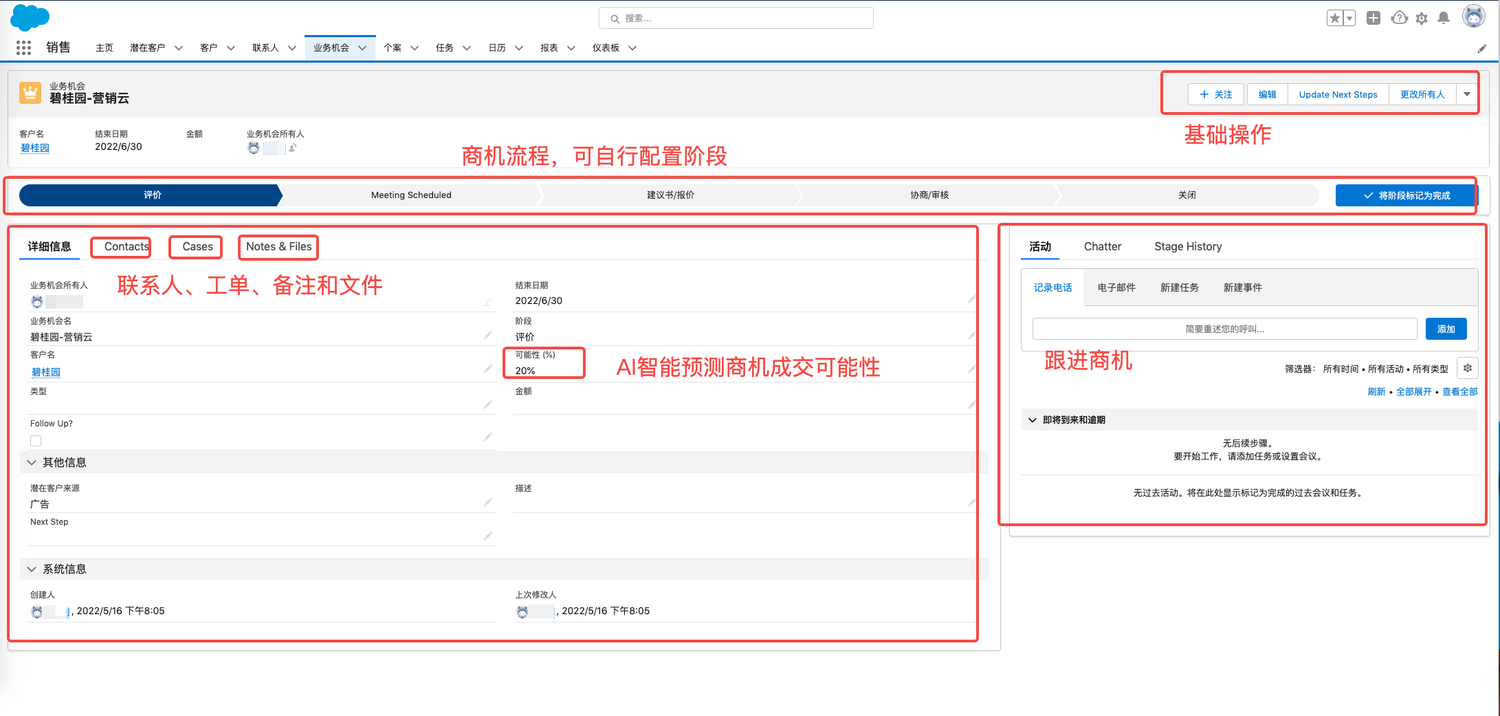1500x716 pixels.
Task: Edit the Next Step field pencil
Action: click(x=488, y=536)
